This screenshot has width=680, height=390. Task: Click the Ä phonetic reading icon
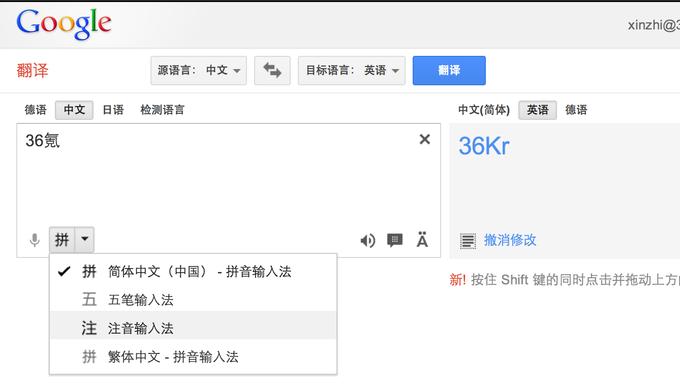(x=422, y=239)
